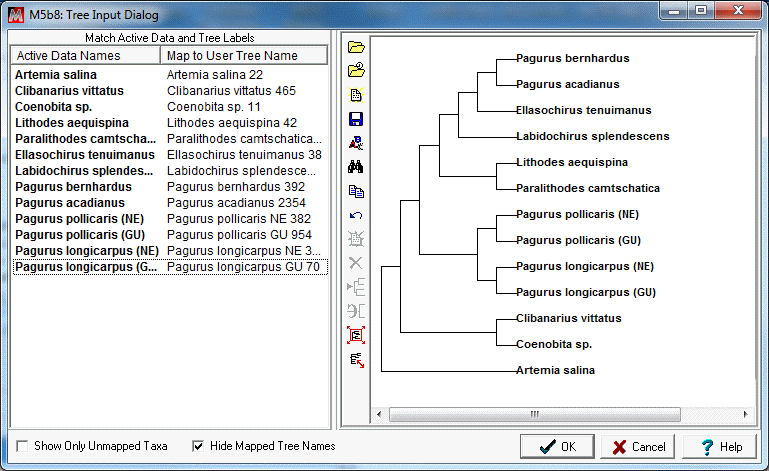Screen dimensions: 769x471
Task: Click Ellasochirus tenuimanus tip in the tree
Action: coord(584,110)
